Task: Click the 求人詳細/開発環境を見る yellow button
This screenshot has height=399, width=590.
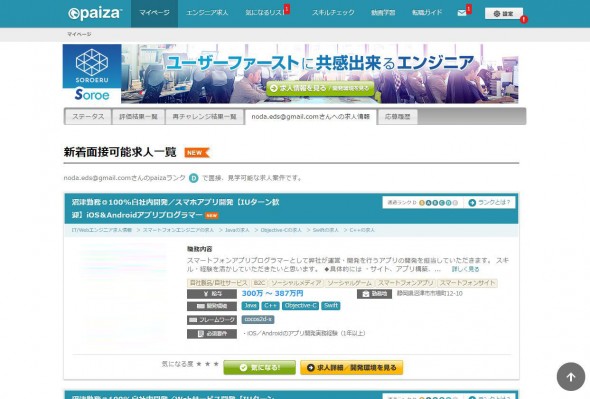Action: coord(351,367)
